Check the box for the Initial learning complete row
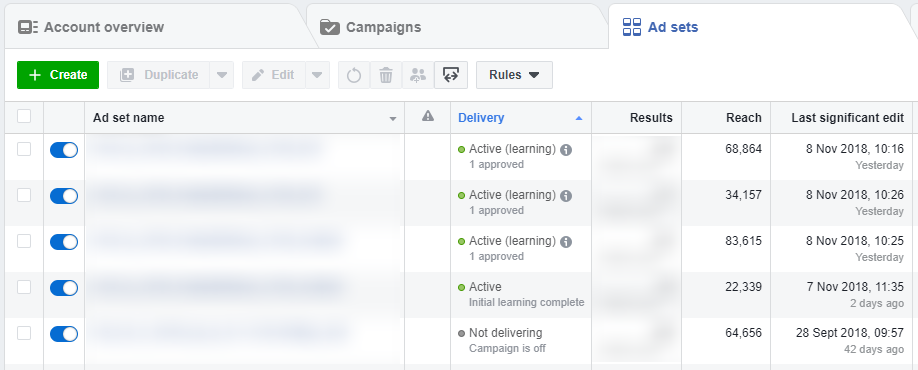 [24, 287]
